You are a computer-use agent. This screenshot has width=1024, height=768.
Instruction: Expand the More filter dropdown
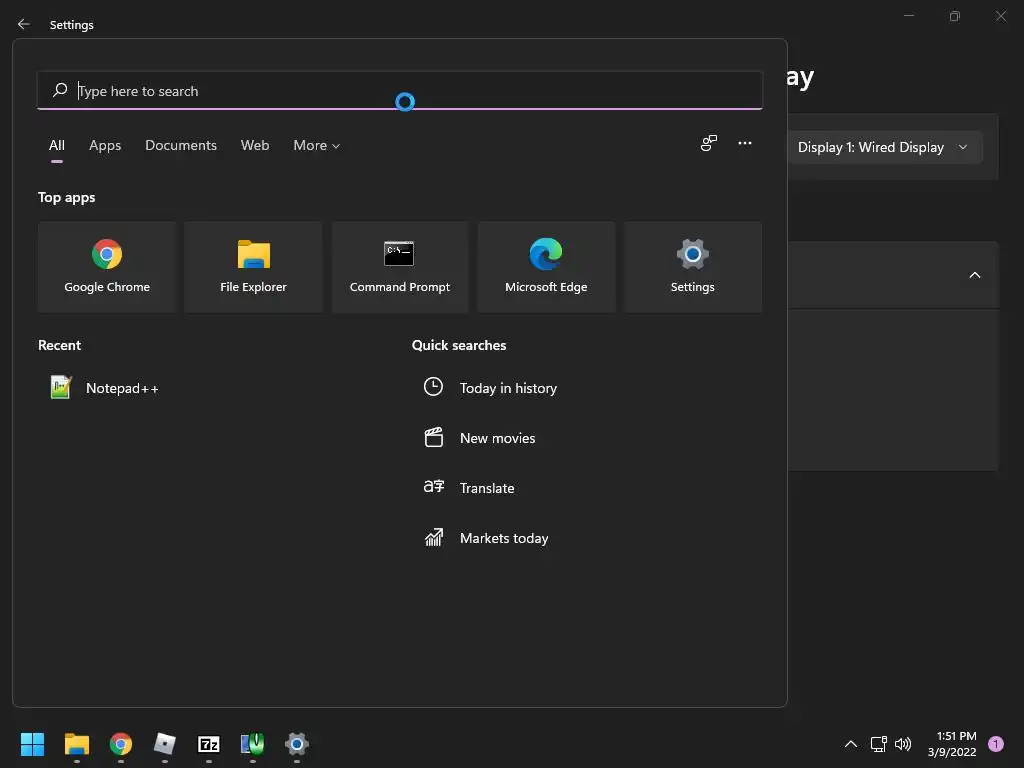click(x=317, y=145)
